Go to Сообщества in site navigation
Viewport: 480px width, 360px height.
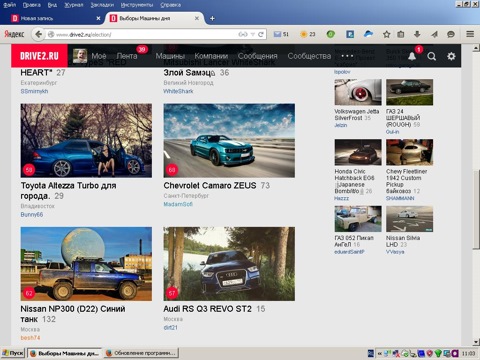point(309,56)
